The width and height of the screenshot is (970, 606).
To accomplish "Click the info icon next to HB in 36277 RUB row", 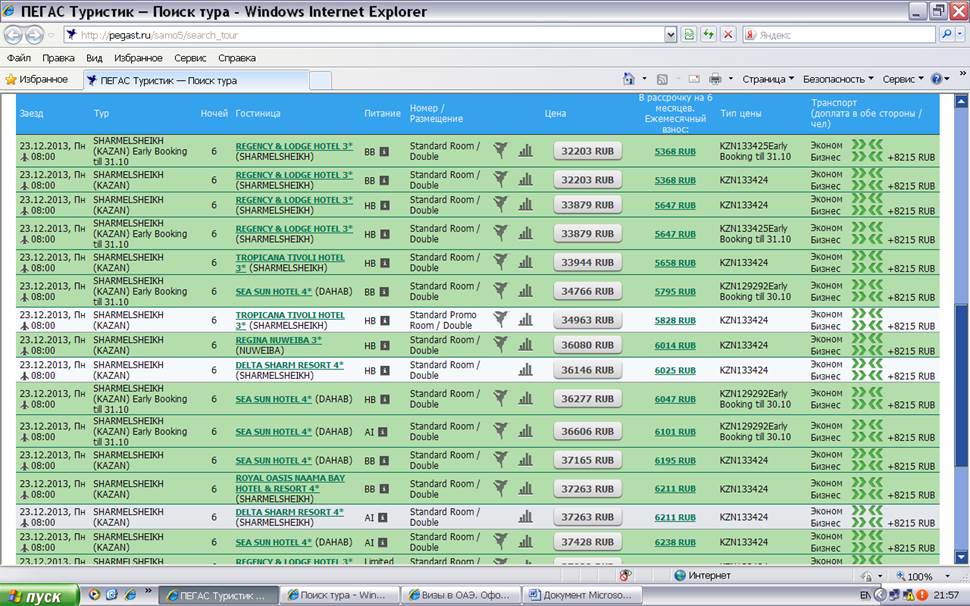I will 385,399.
